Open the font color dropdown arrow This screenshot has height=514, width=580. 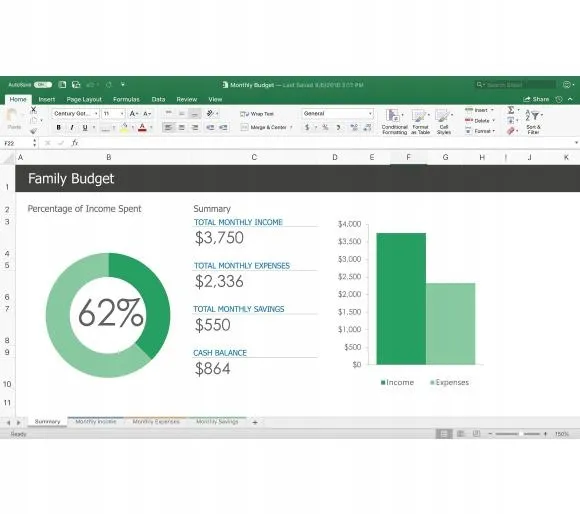coord(151,128)
